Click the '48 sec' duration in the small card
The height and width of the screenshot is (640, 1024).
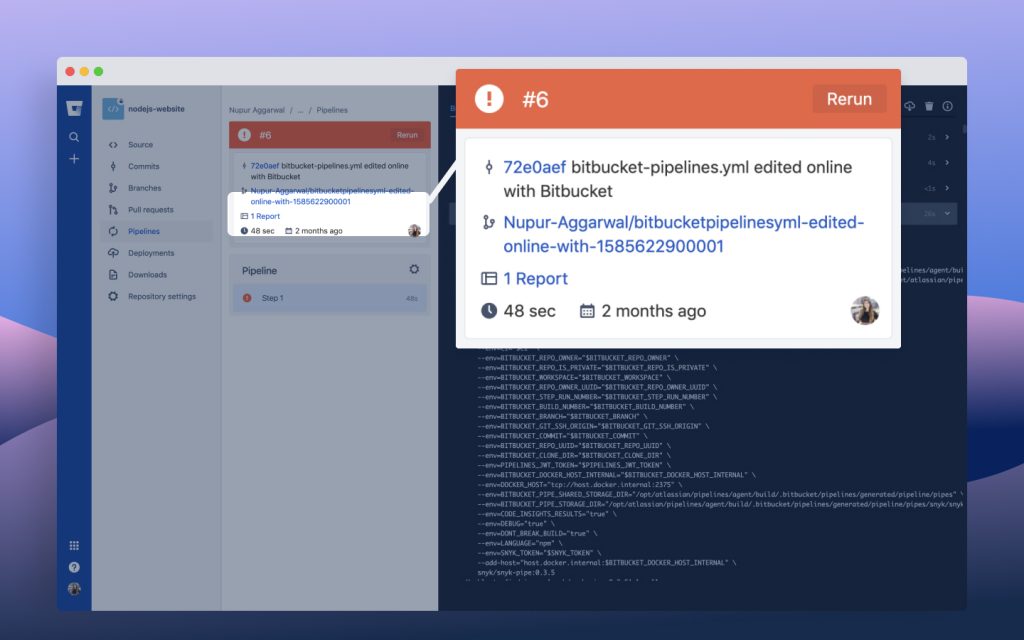(263, 231)
